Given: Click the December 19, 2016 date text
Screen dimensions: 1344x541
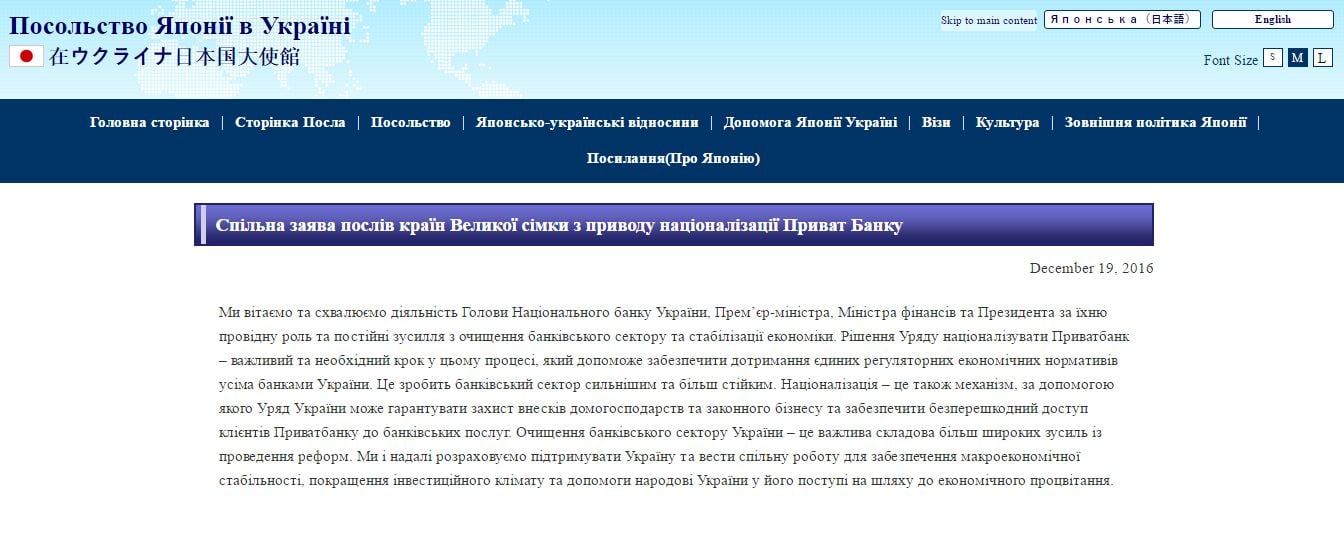Looking at the screenshot, I should [x=1091, y=269].
